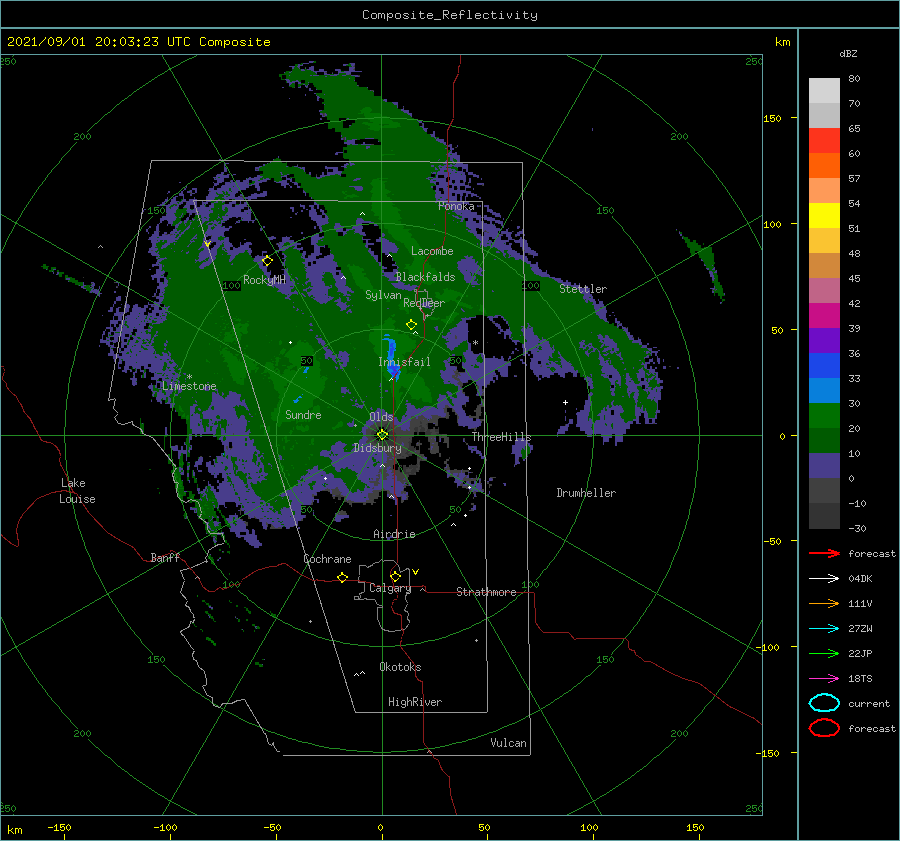Screen dimensions: 900x841
Task: Click the Innisfail city label
Action: (404, 362)
